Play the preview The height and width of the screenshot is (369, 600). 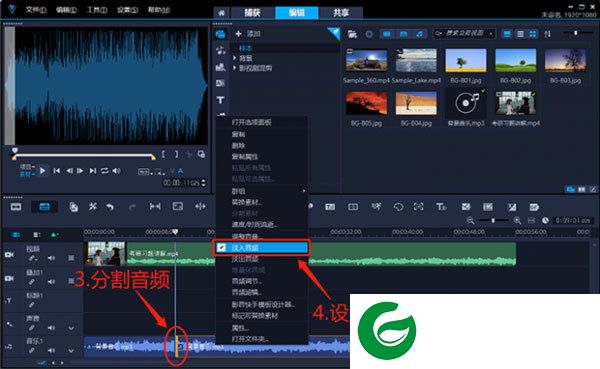point(42,171)
